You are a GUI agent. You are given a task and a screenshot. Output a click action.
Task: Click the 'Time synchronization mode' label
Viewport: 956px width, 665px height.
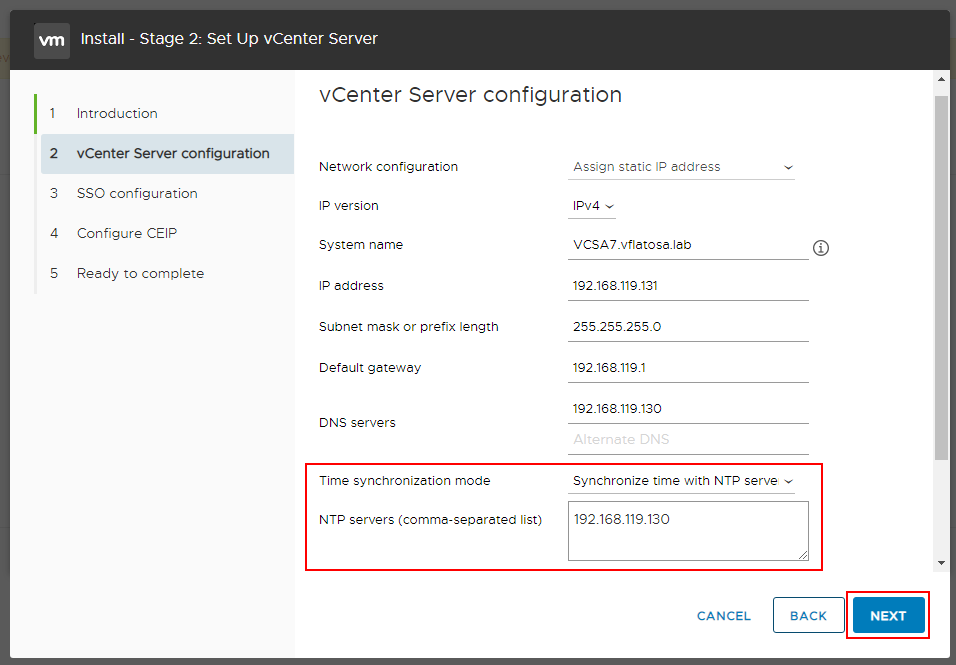pos(404,481)
